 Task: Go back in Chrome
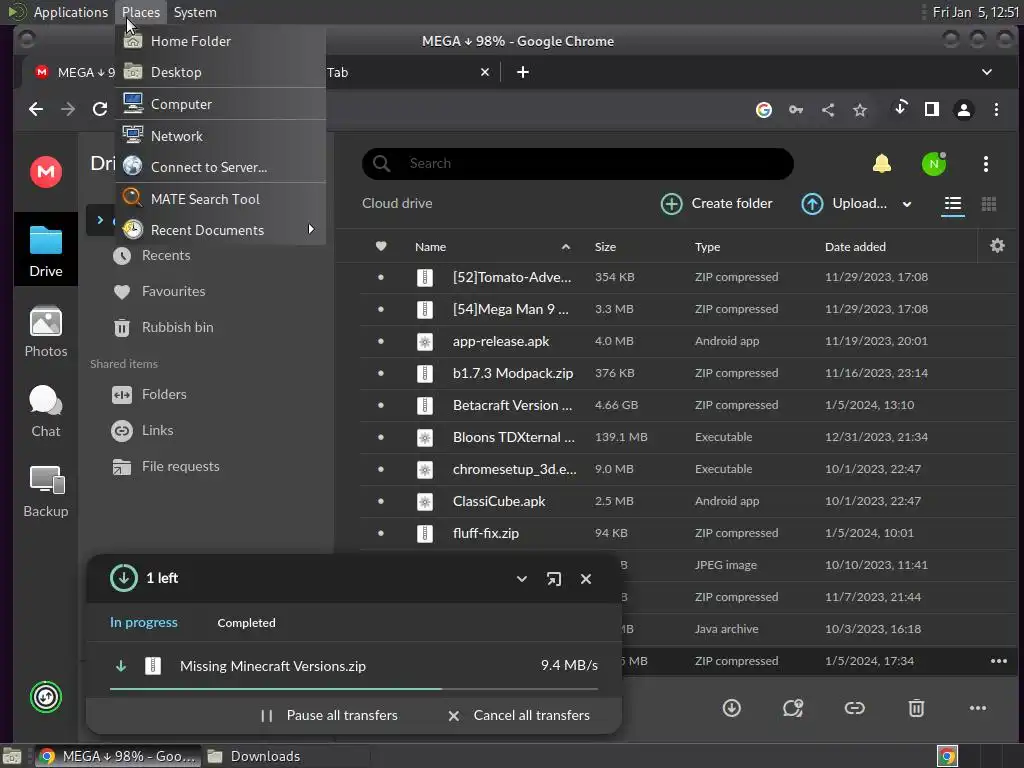coord(36,109)
